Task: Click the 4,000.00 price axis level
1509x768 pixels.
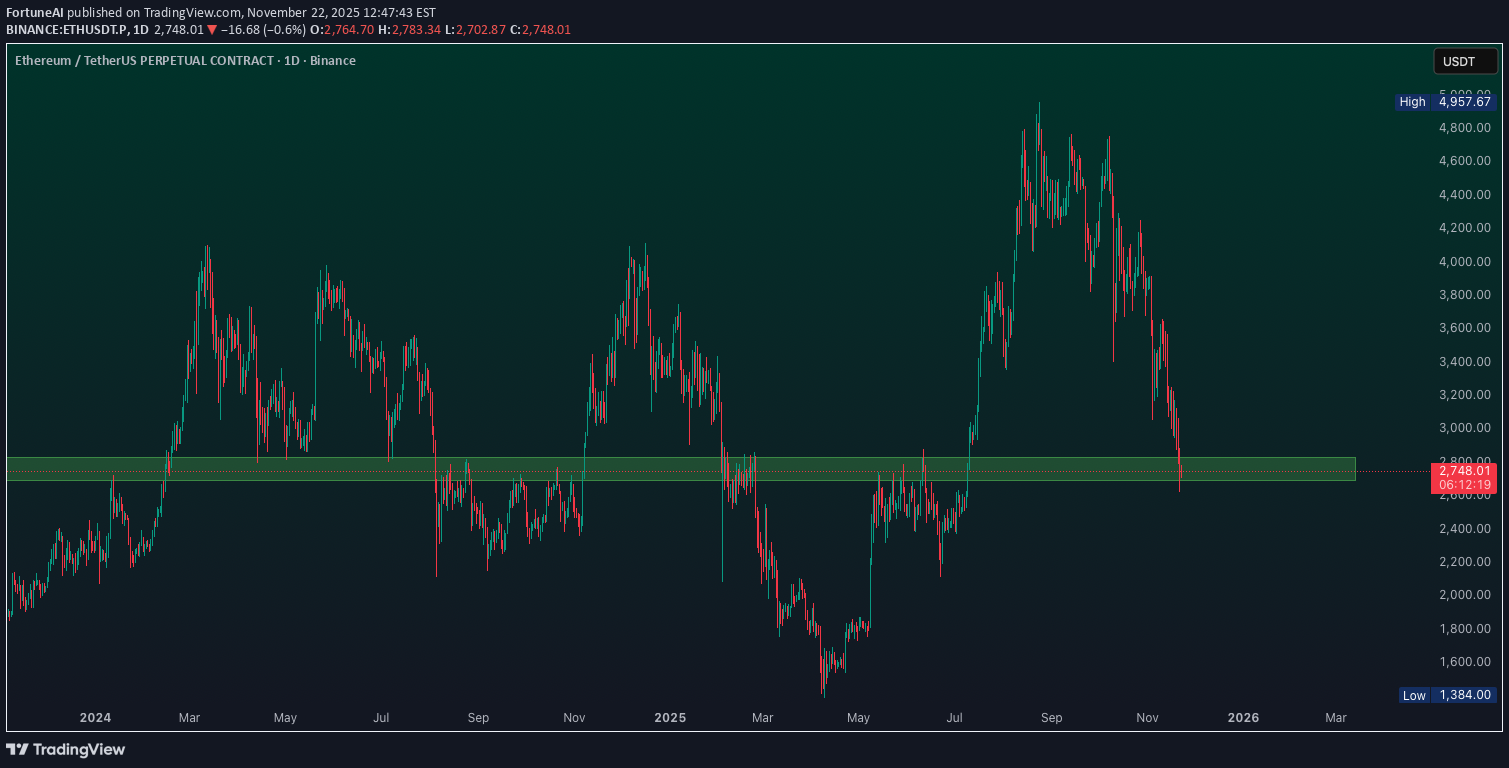Action: coord(1465,262)
